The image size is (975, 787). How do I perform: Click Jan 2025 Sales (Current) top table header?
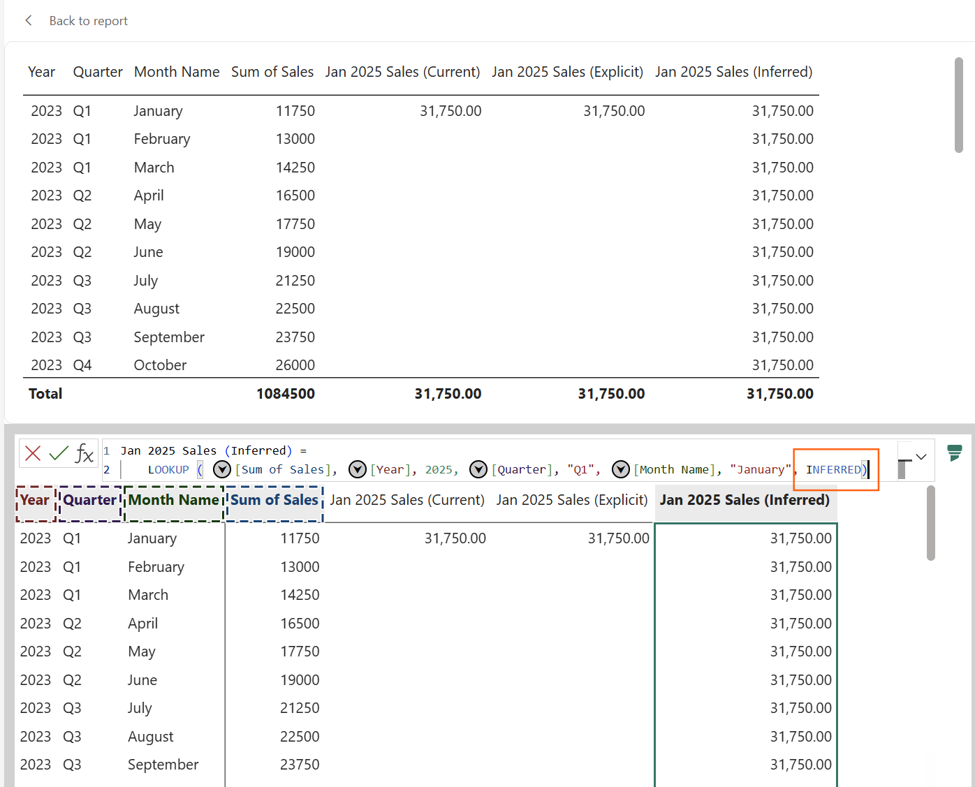point(402,72)
